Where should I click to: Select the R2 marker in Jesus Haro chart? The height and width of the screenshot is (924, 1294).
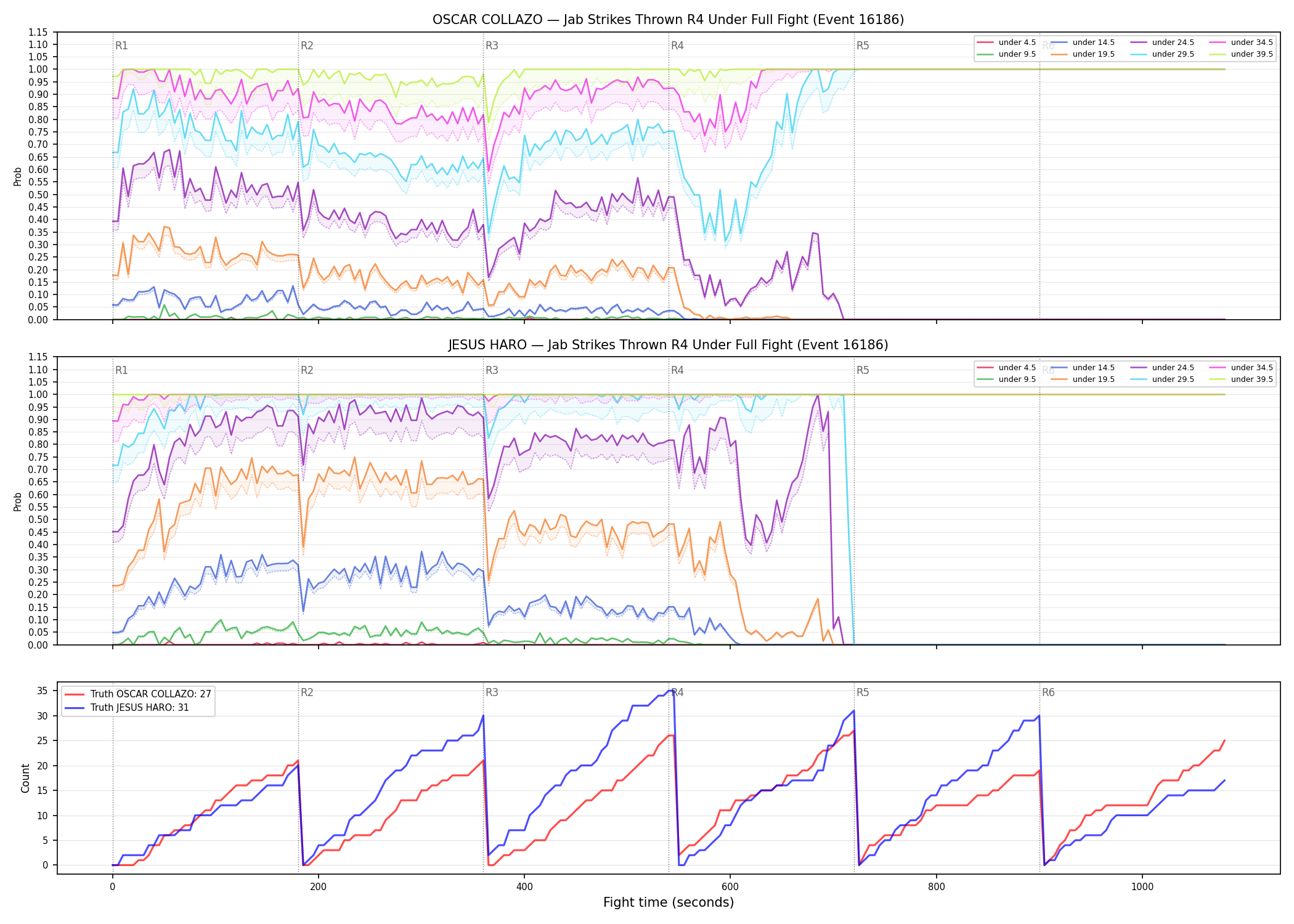tap(307, 370)
